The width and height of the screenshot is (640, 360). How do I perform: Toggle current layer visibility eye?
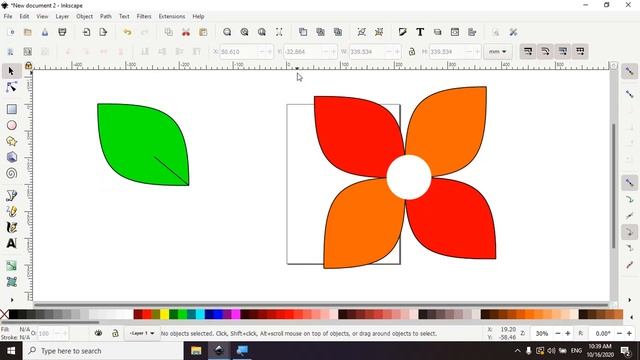click(98, 333)
